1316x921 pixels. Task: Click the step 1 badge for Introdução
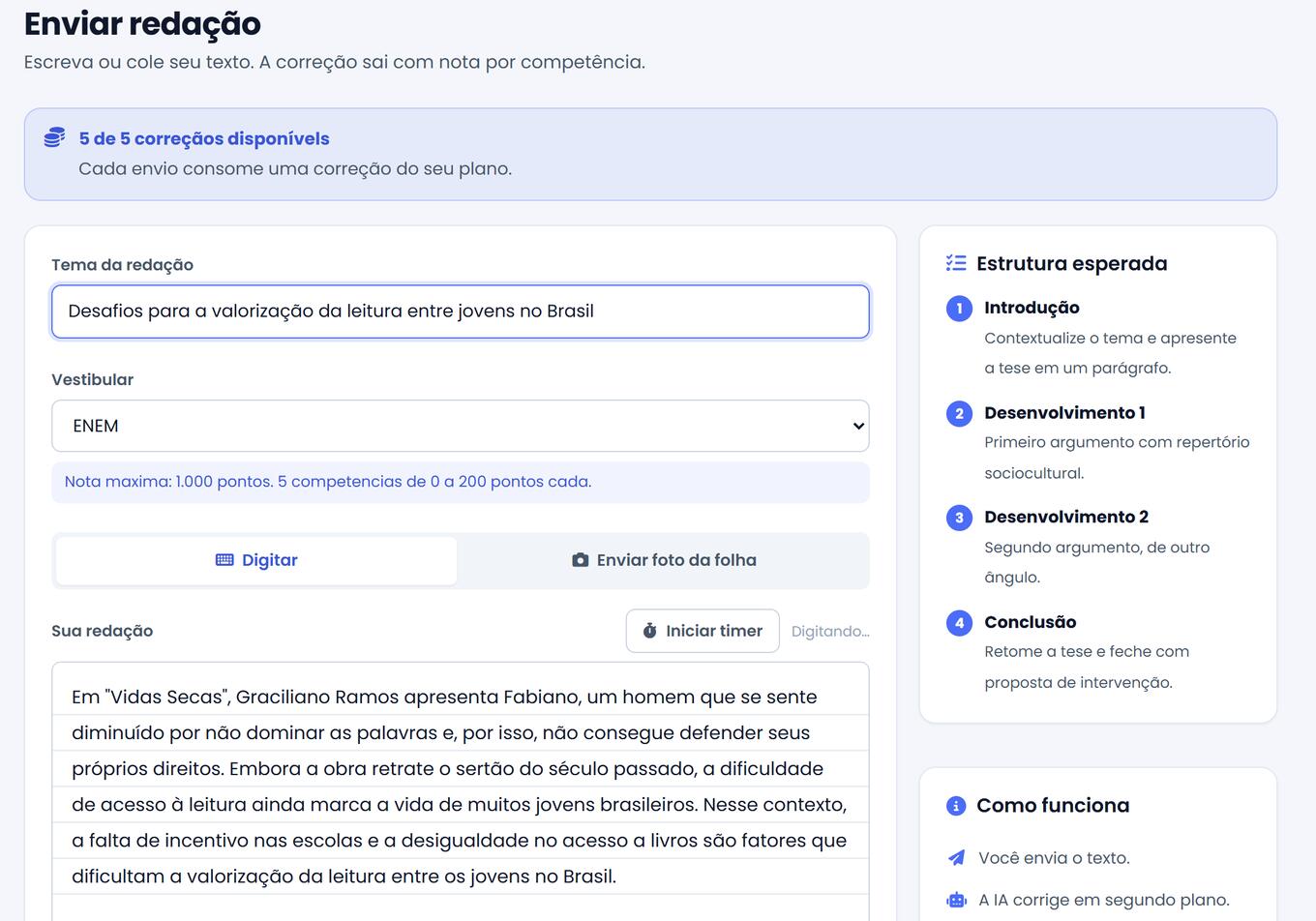click(959, 309)
